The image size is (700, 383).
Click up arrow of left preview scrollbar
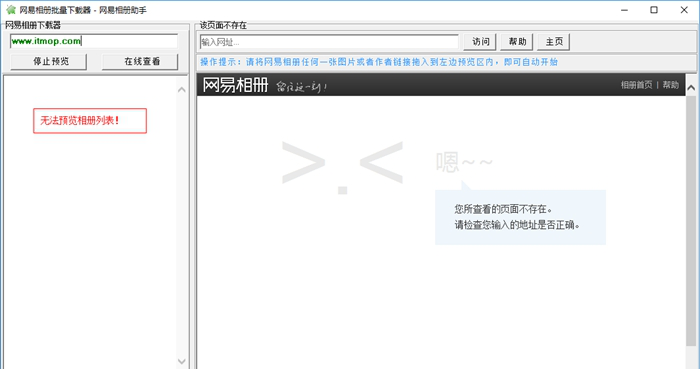182,90
